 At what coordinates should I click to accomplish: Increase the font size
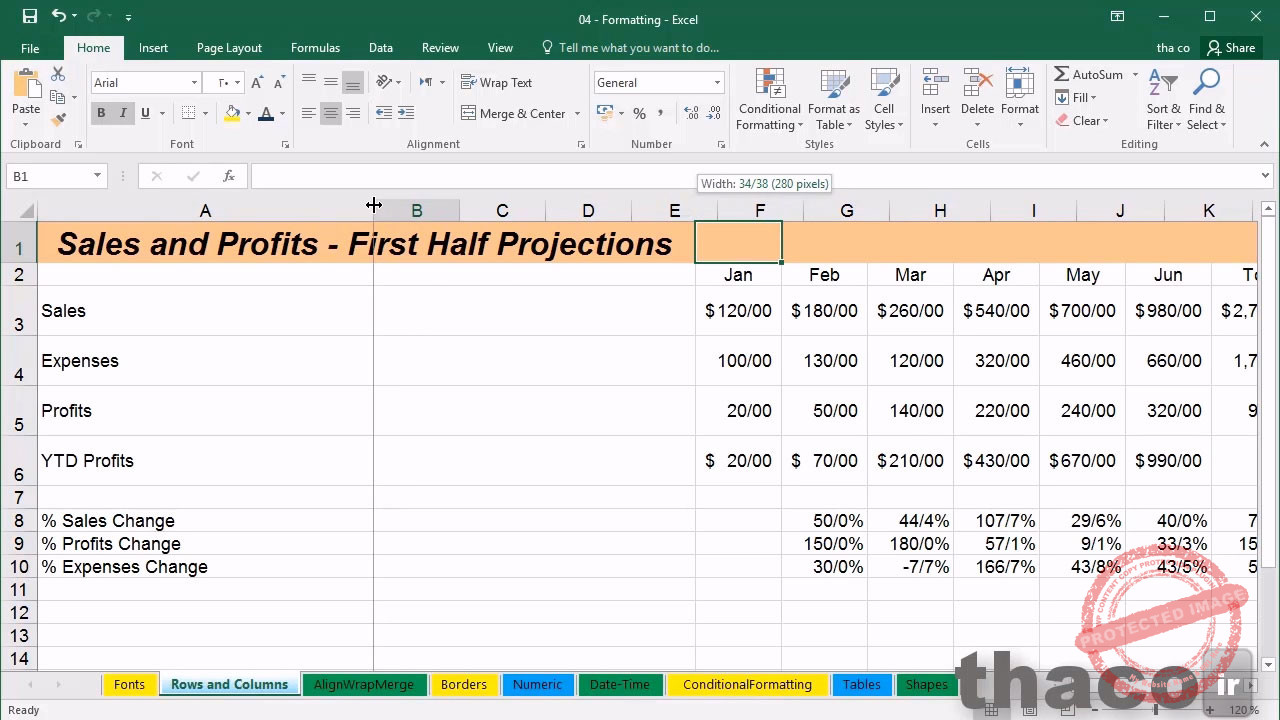(257, 83)
